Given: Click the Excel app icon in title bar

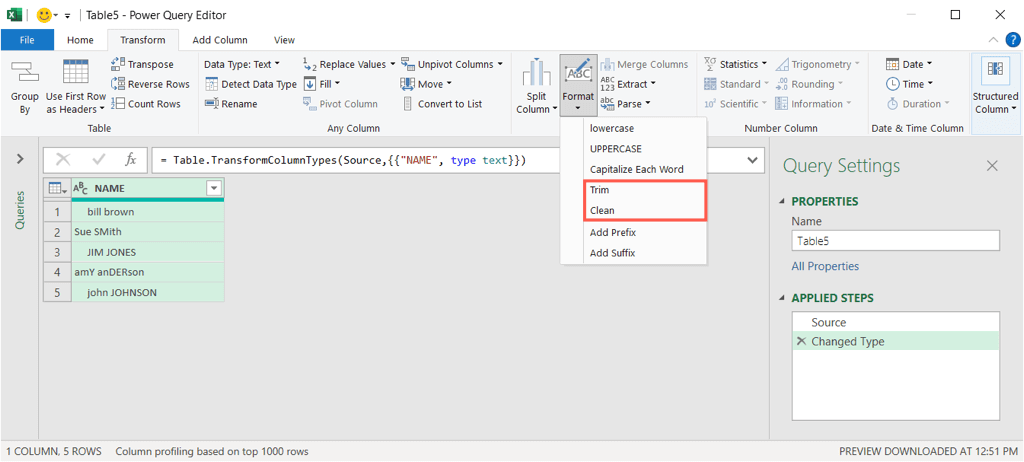Looking at the screenshot, I should pyautogui.click(x=14, y=14).
